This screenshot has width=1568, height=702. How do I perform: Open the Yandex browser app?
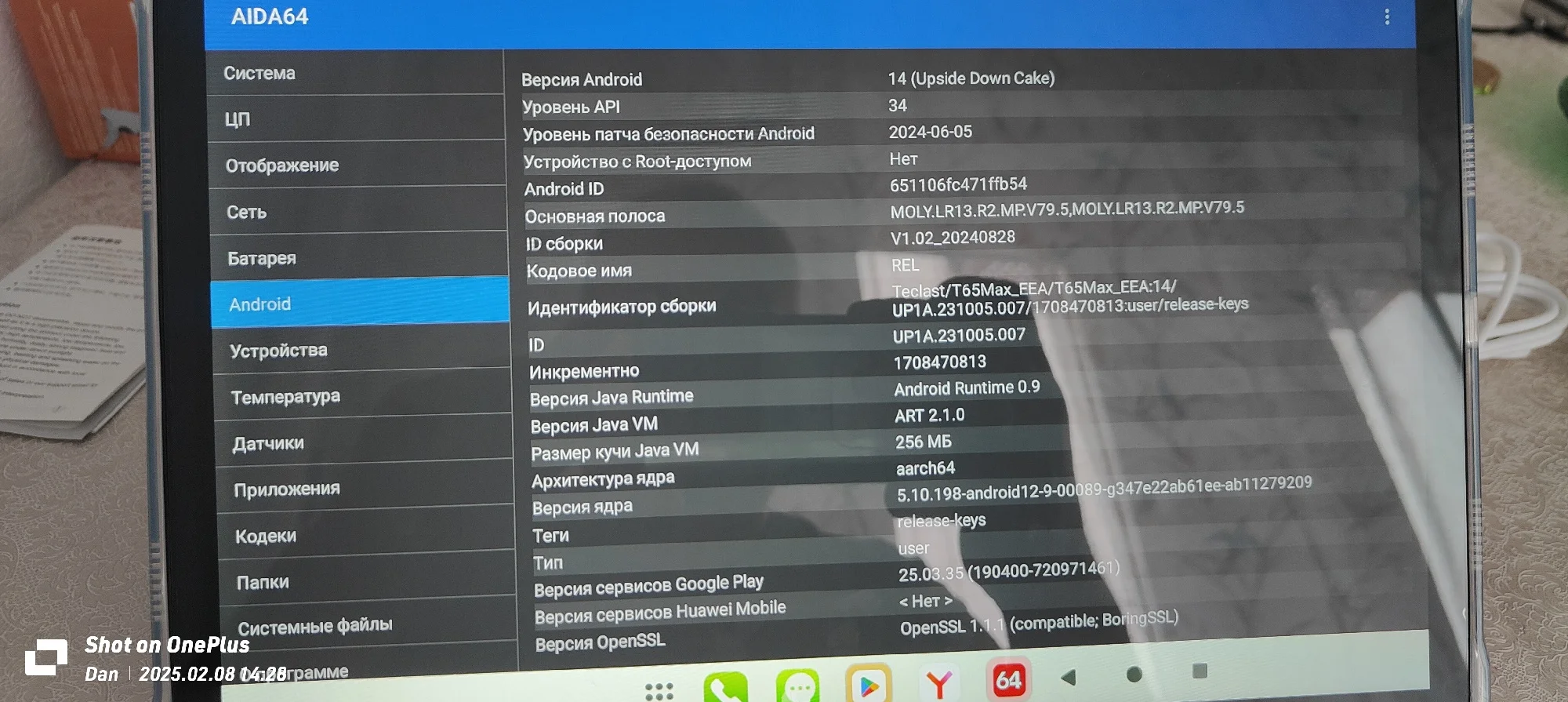[x=939, y=683]
